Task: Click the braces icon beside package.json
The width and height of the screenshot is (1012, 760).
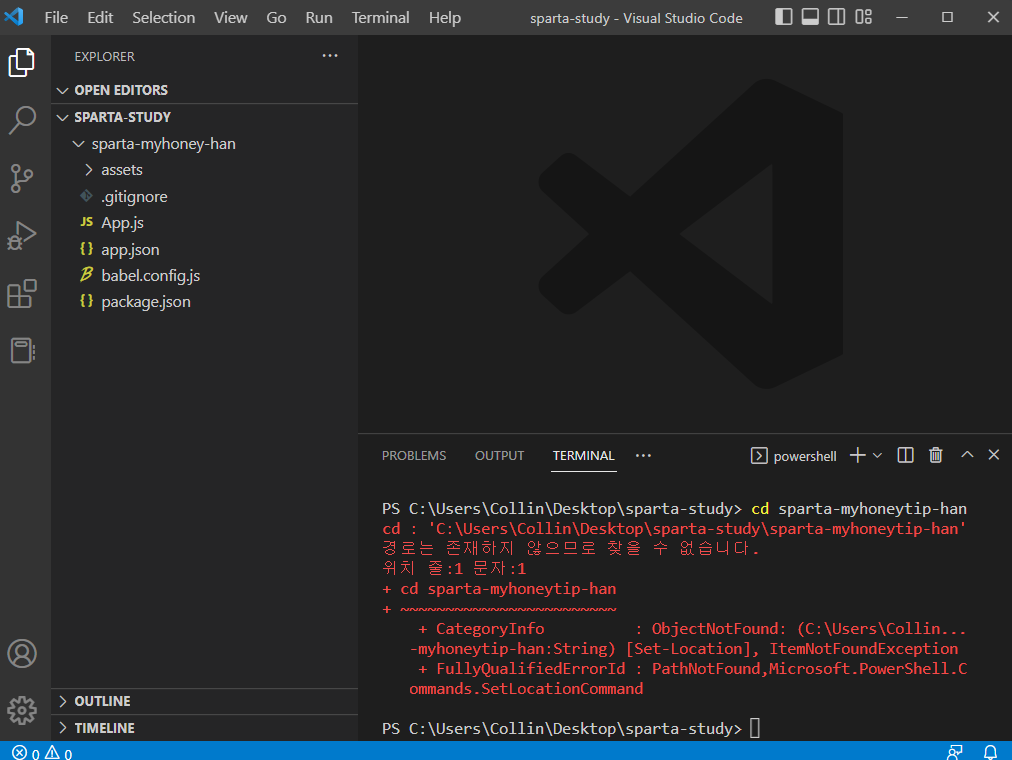Action: [x=86, y=301]
